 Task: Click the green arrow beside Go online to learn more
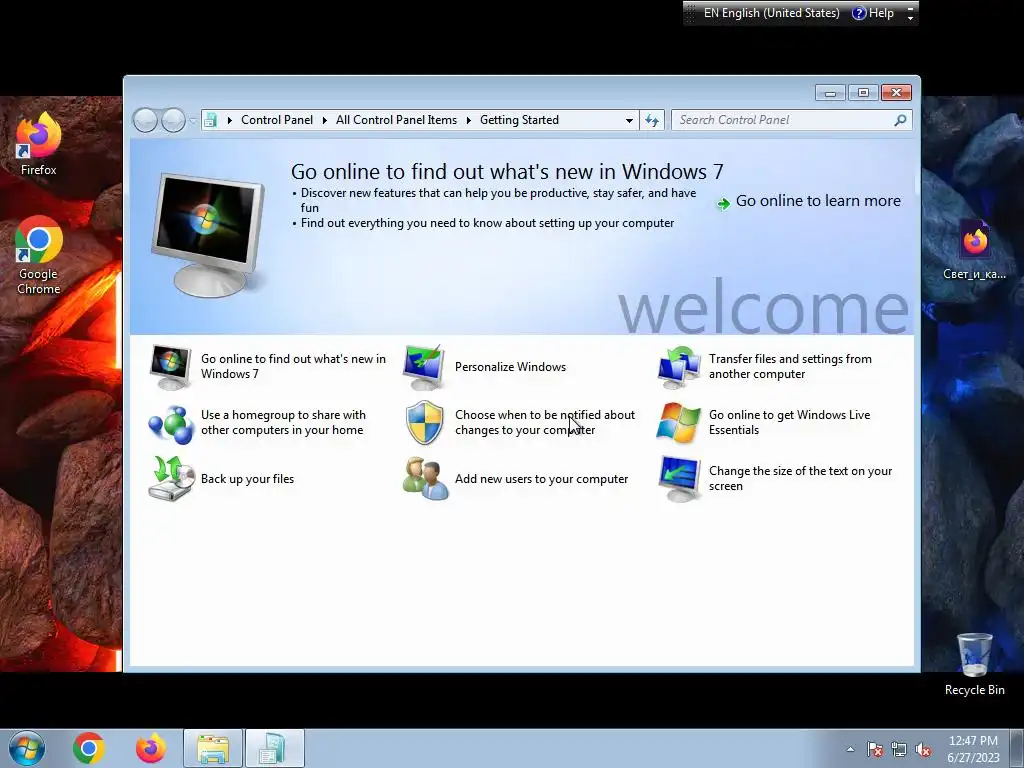coord(723,204)
